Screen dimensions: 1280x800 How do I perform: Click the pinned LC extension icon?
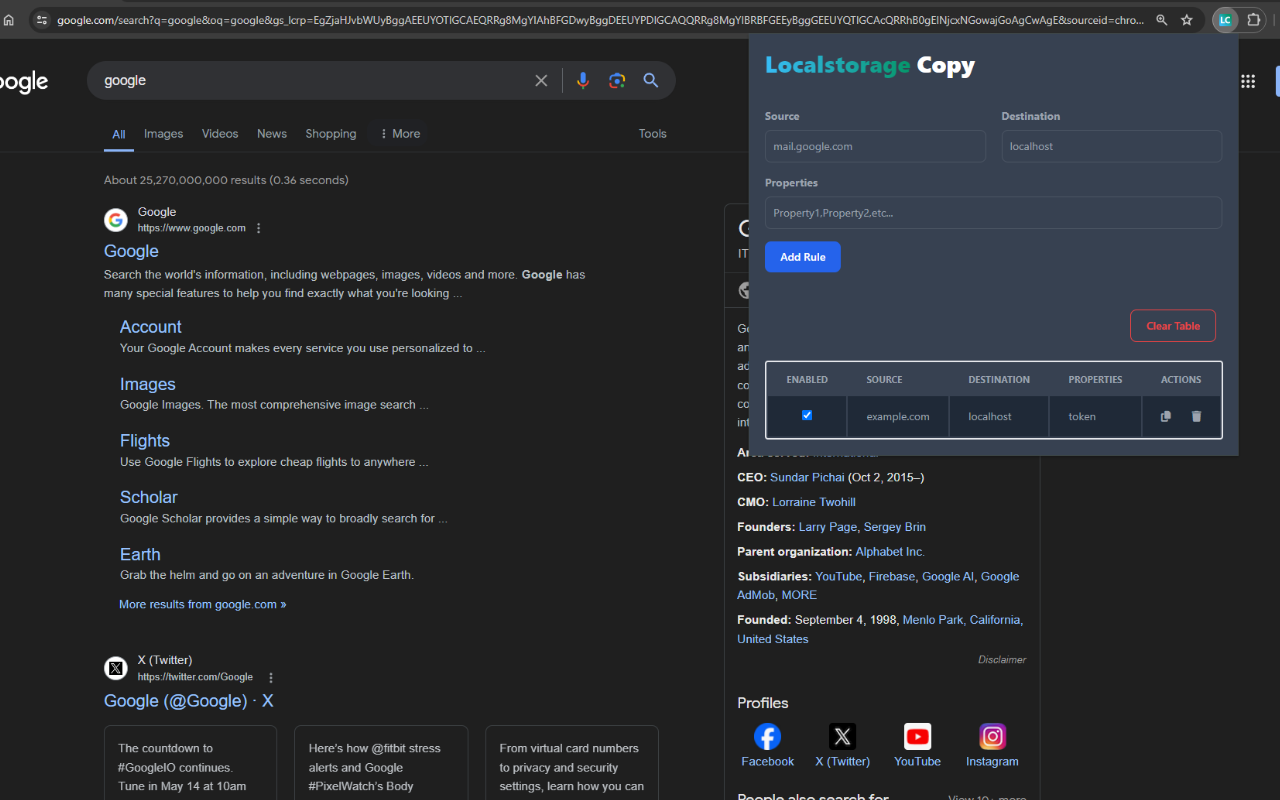(x=1224, y=19)
